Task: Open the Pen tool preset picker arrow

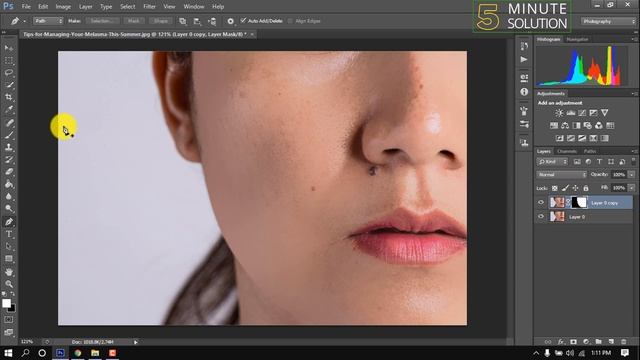Action: click(x=24, y=21)
